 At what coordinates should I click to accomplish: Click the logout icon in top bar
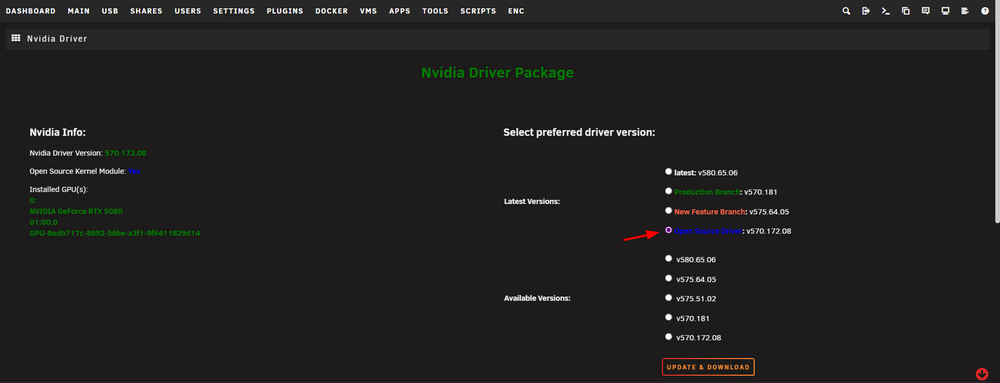865,11
